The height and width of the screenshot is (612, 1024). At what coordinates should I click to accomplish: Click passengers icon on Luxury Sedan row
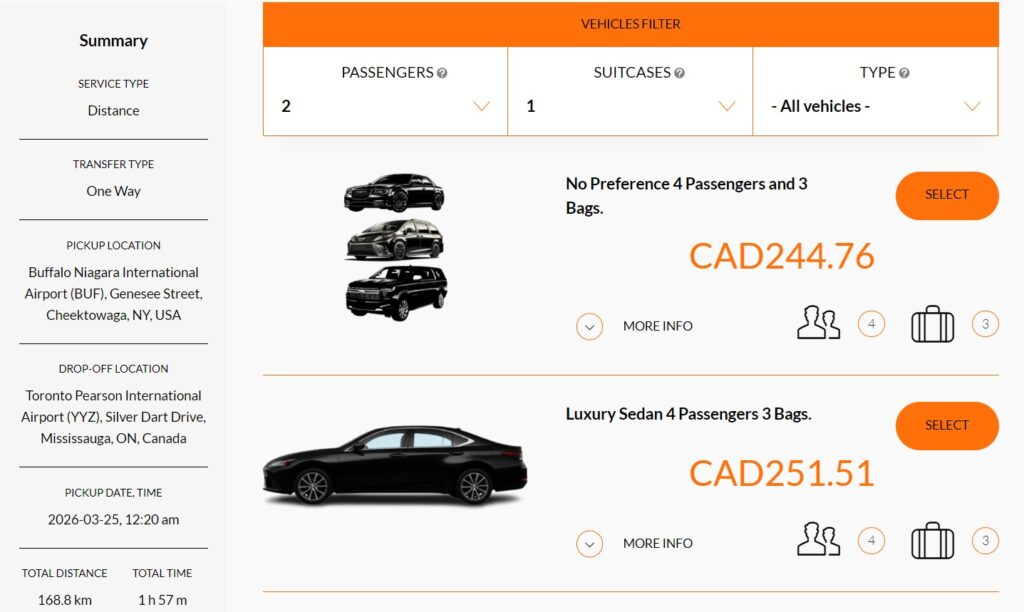pos(818,541)
